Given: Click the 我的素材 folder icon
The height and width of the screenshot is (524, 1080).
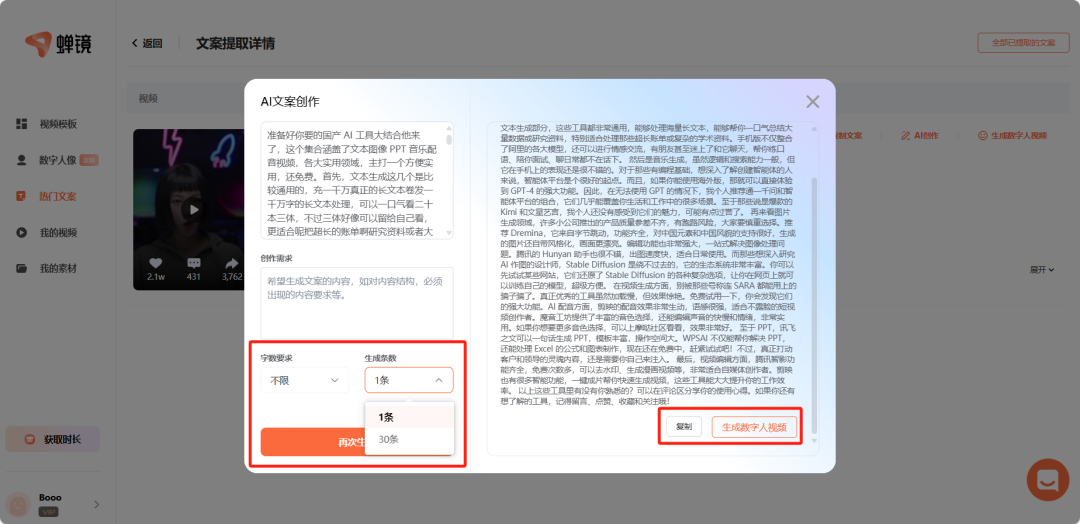Looking at the screenshot, I should [22, 268].
